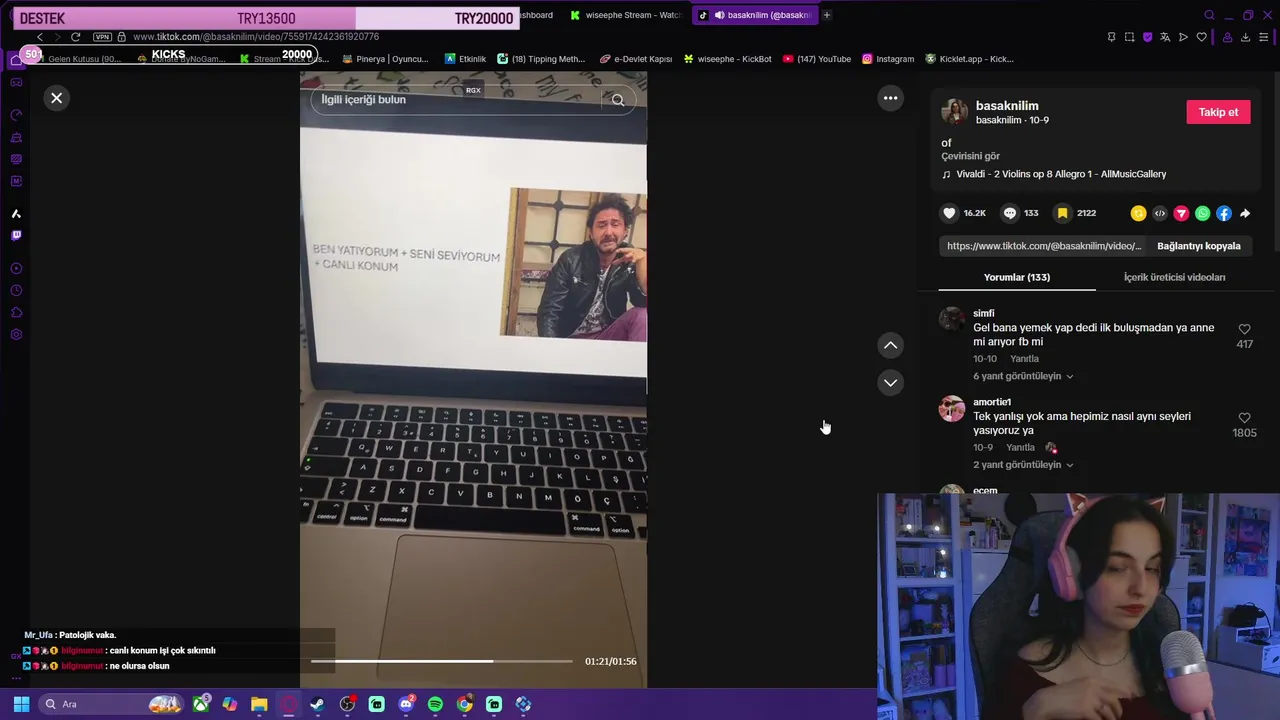Open Twitch icon in browser sidebar
The width and height of the screenshot is (1280, 720).
(x=16, y=236)
